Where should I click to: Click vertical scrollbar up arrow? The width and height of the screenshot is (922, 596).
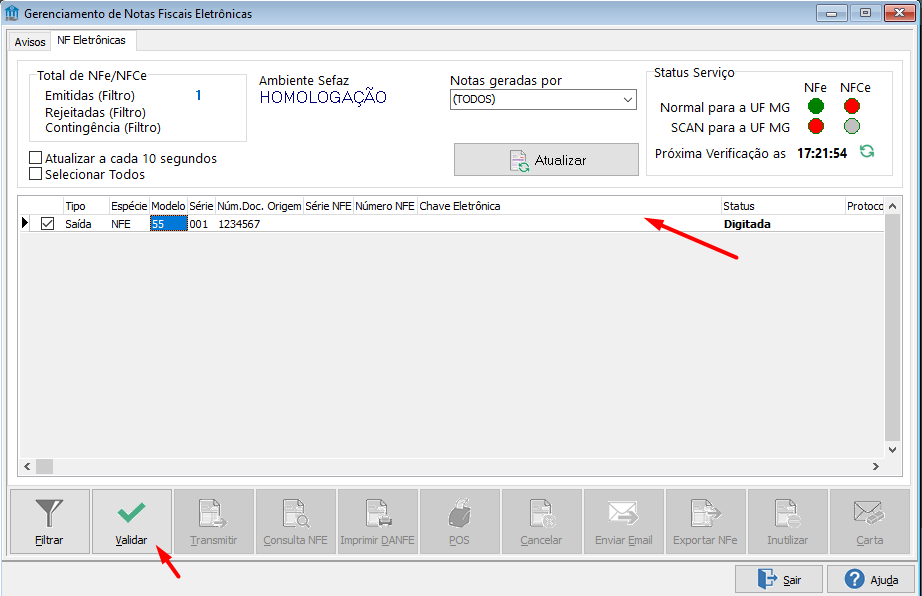point(893,206)
